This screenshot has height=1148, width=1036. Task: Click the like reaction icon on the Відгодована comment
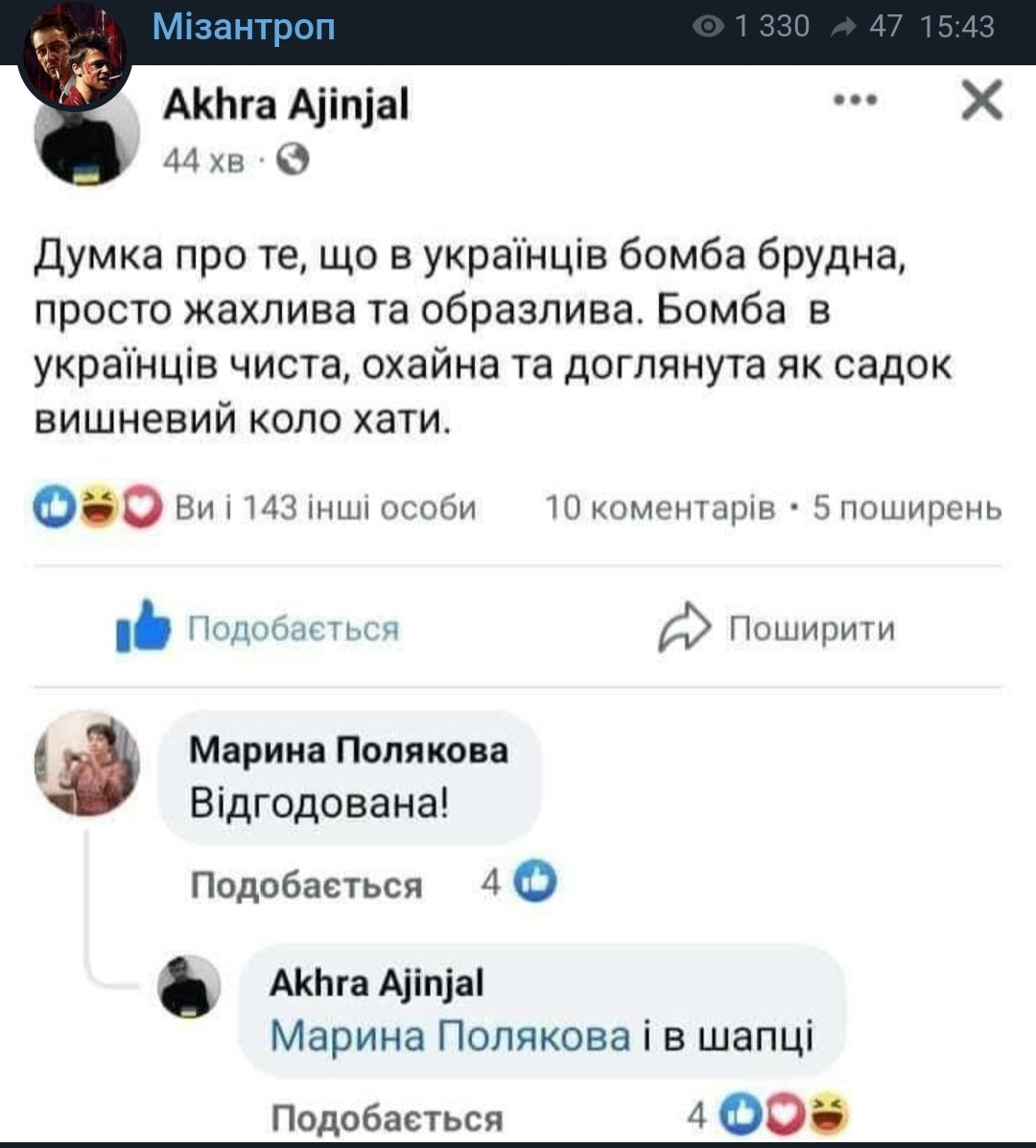coord(536,881)
